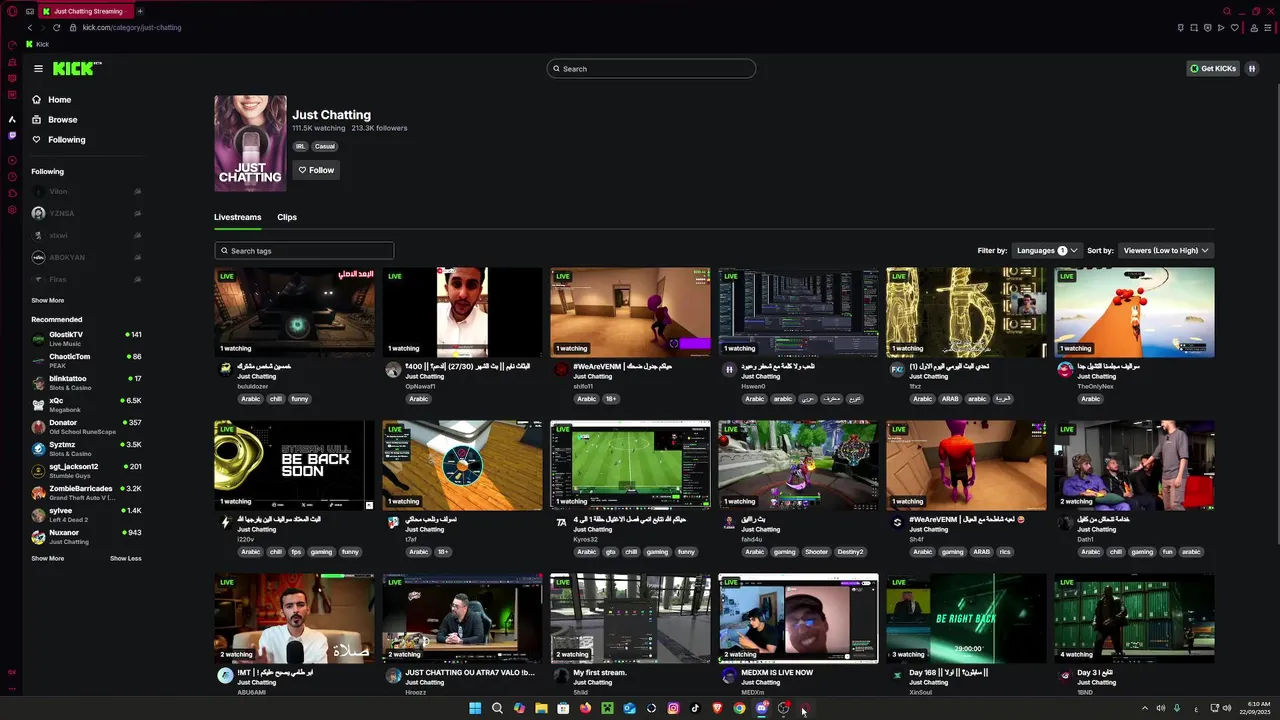
Task: Open Discord from the taskbar
Action: pyautogui.click(x=761, y=708)
